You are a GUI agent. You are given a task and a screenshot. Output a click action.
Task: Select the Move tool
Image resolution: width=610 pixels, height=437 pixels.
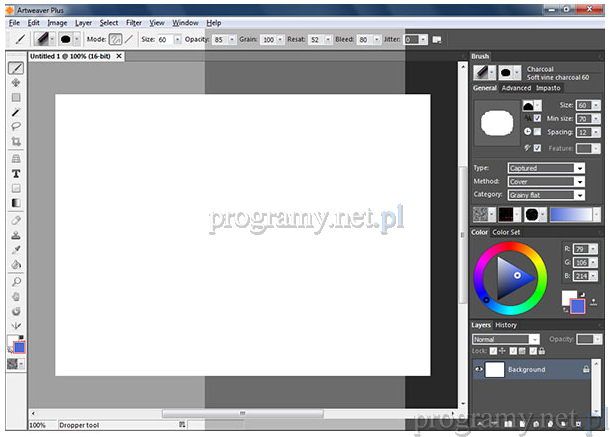pos(16,83)
